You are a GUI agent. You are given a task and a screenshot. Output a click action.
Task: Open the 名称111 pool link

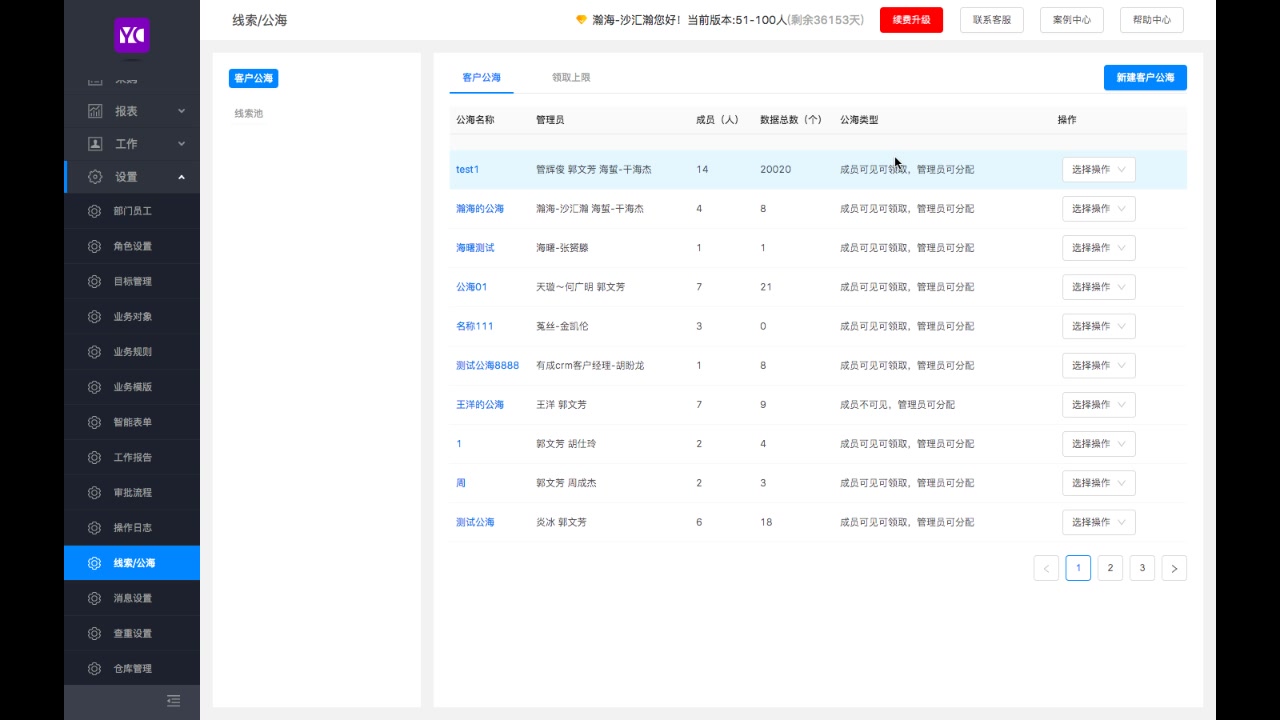click(475, 326)
